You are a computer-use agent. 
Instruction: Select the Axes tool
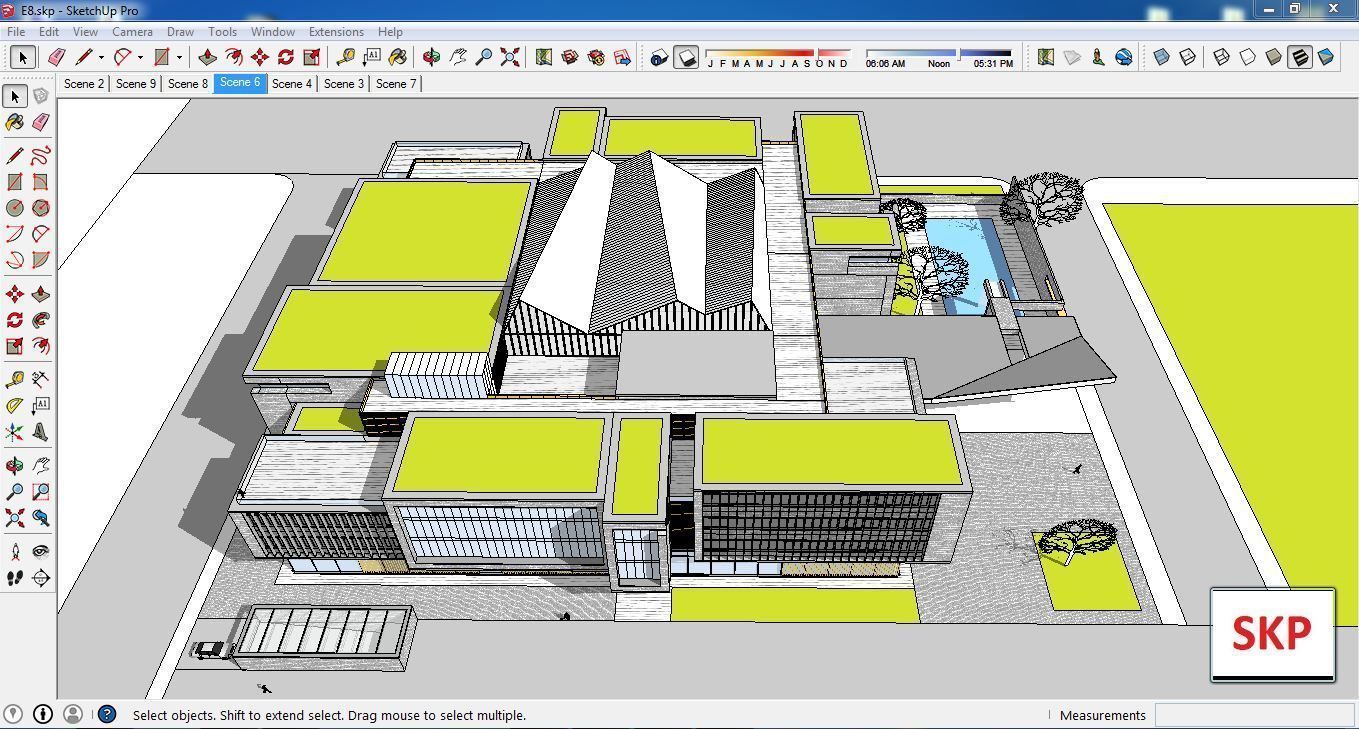click(x=15, y=432)
